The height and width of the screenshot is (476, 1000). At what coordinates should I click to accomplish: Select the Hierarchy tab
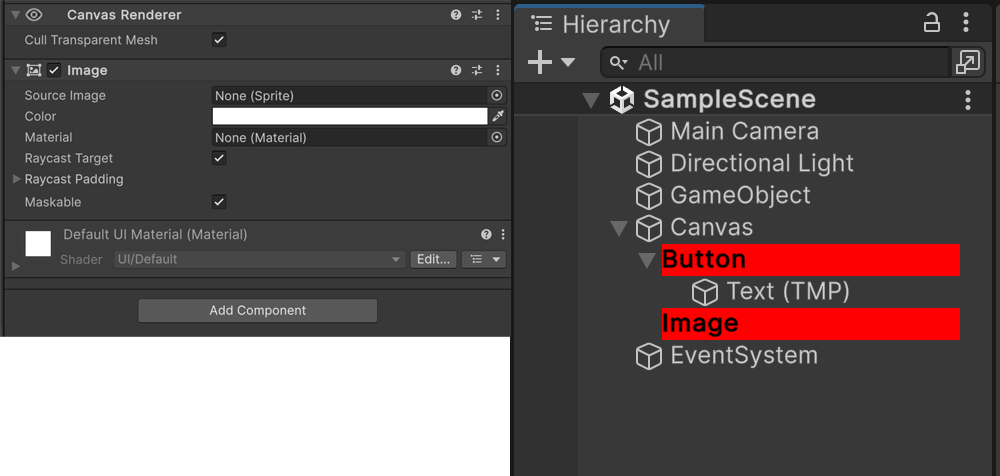tap(610, 25)
